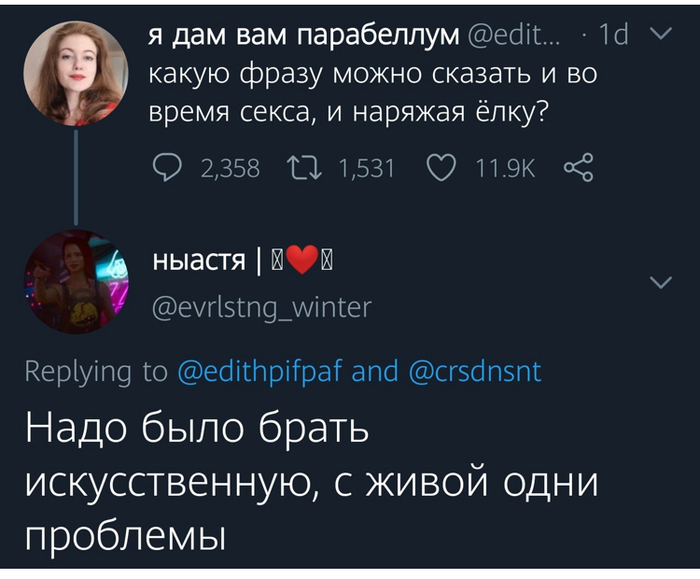Click the share icon on the first tweet
The height and width of the screenshot is (579, 700).
click(579, 169)
